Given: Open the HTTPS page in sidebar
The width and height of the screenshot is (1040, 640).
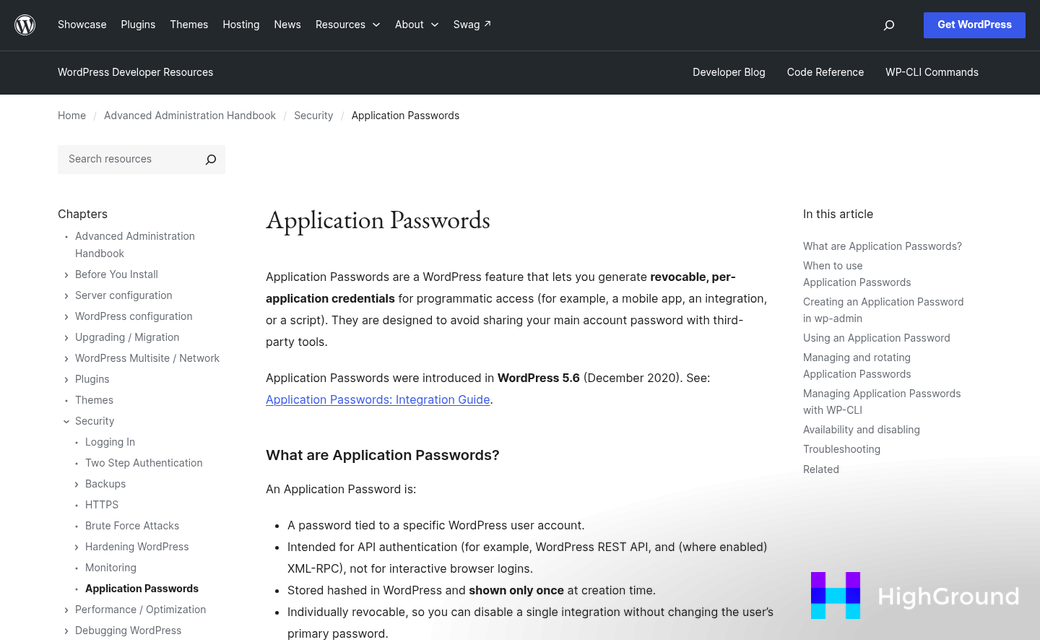Looking at the screenshot, I should (101, 505).
